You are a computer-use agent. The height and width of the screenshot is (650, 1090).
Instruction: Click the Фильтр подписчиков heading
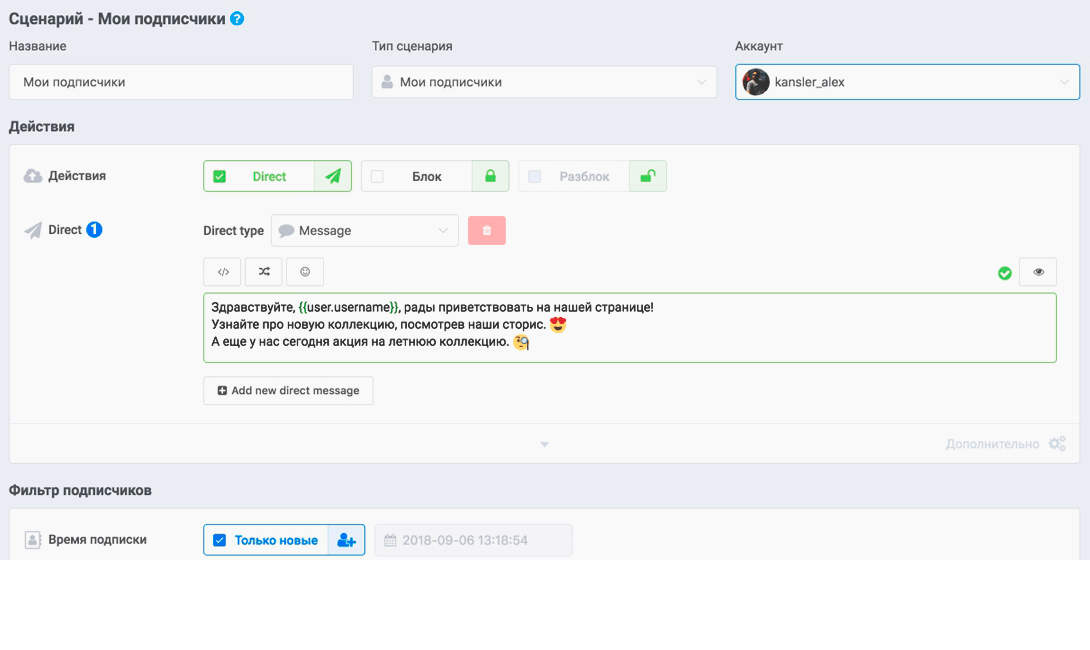click(80, 490)
